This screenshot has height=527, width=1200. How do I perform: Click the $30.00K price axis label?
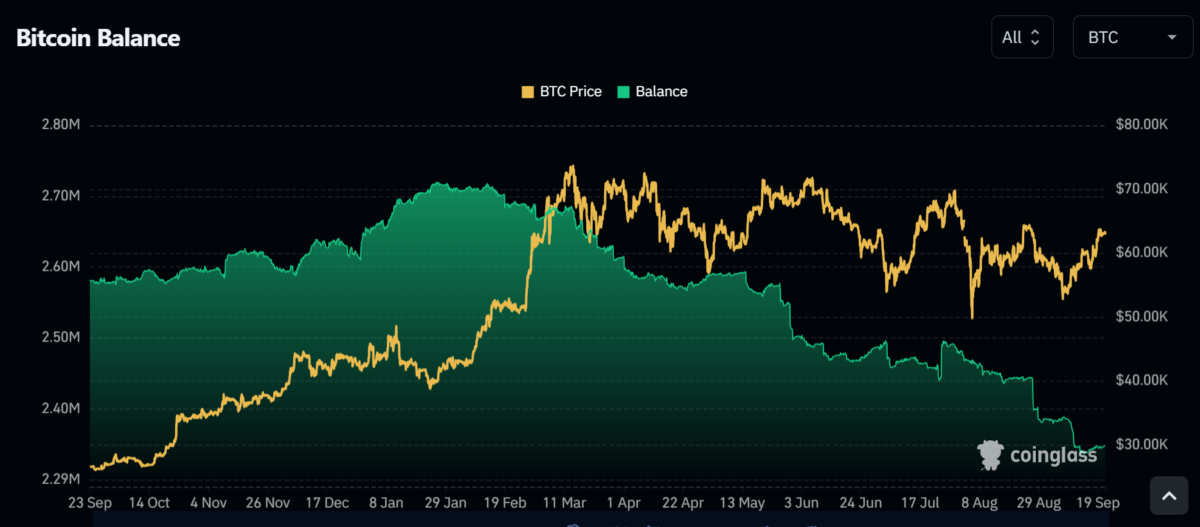point(1141,444)
